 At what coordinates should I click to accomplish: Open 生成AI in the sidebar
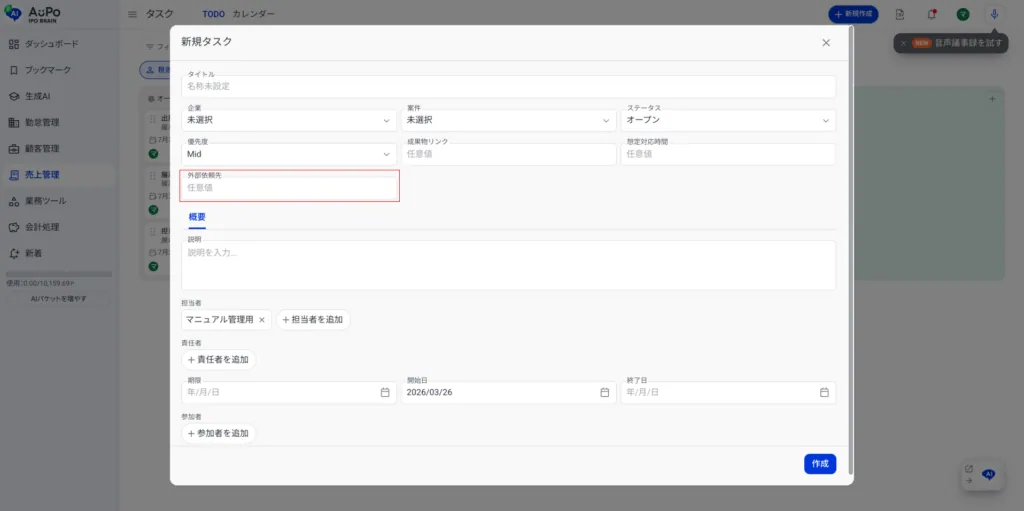coord(39,96)
